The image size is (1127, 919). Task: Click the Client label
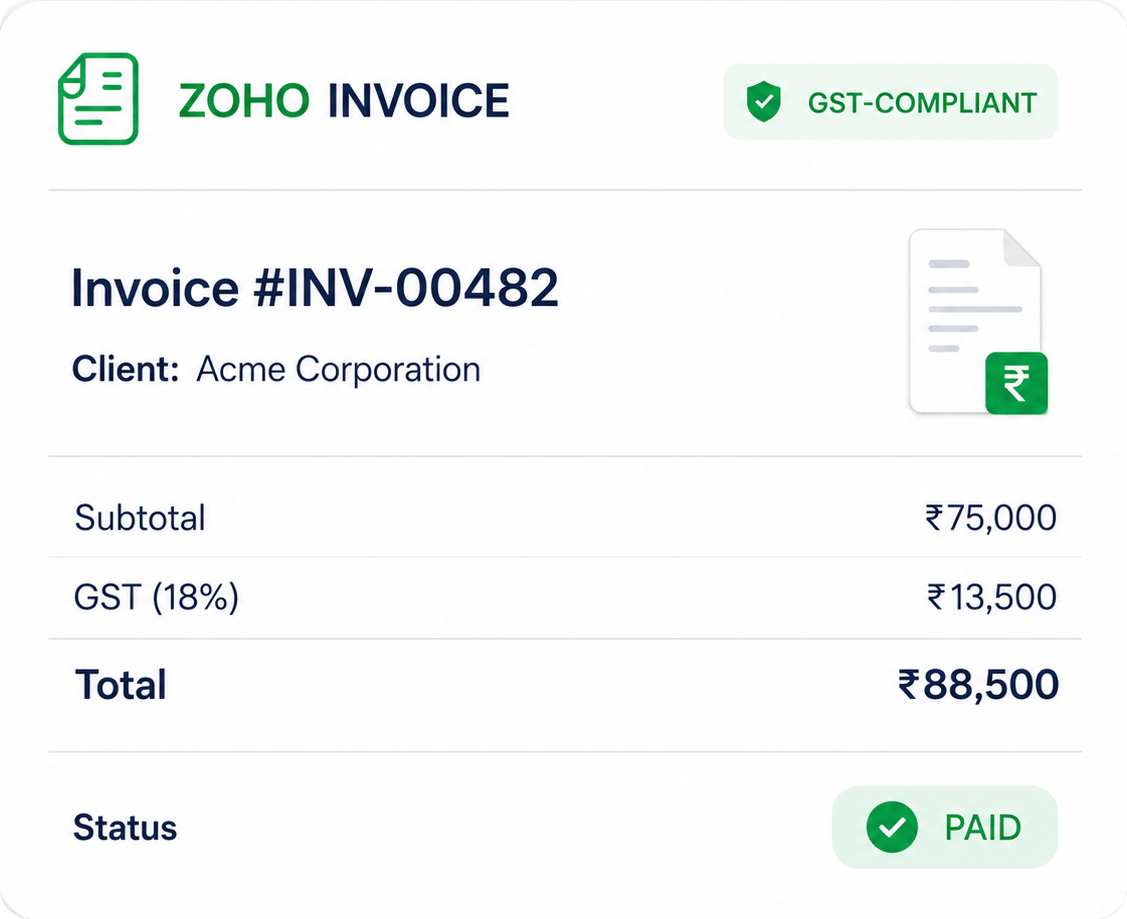125,369
